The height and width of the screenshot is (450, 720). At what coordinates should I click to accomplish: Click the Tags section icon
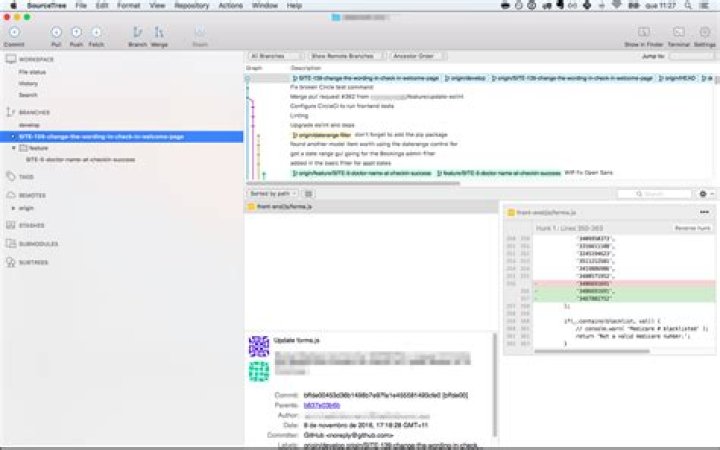point(11,176)
